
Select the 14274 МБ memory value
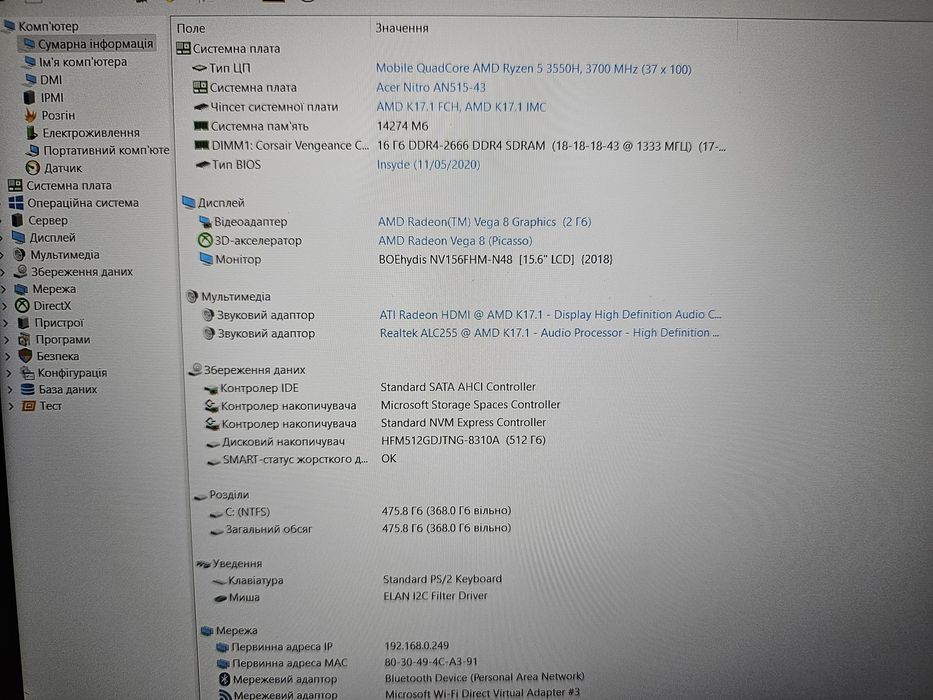[403, 126]
